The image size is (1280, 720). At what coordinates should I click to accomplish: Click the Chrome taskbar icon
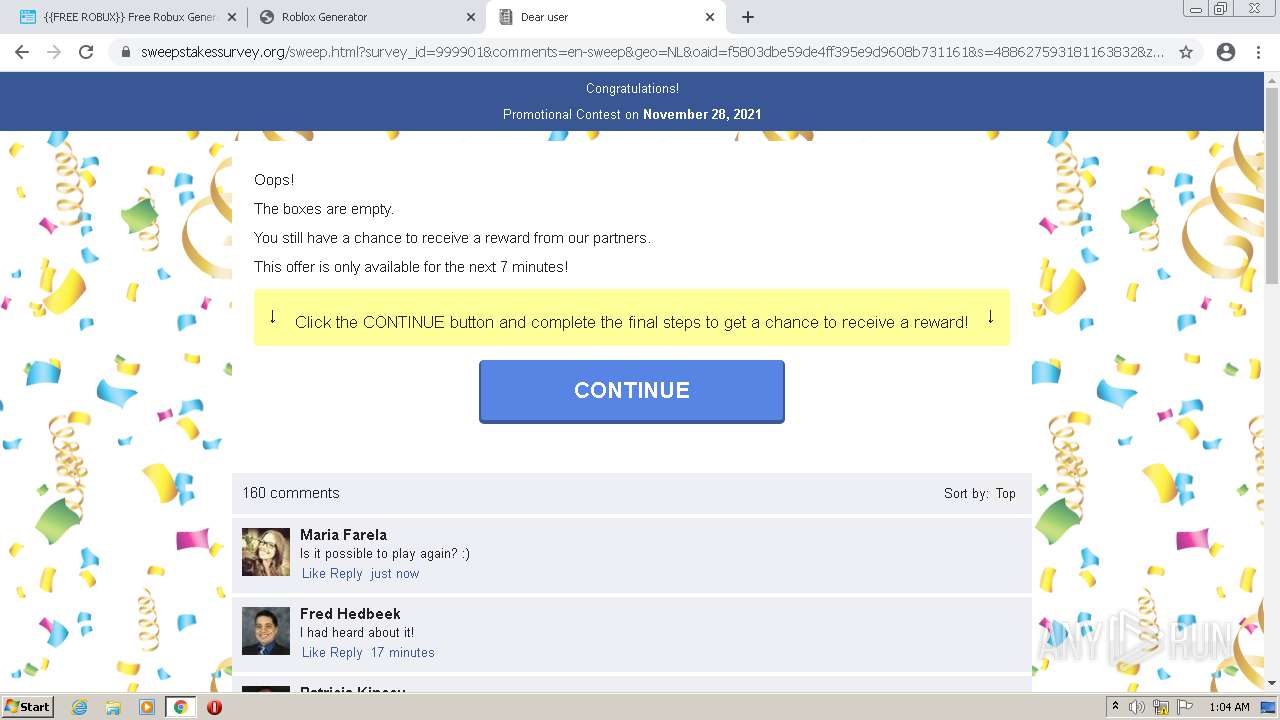click(x=181, y=707)
